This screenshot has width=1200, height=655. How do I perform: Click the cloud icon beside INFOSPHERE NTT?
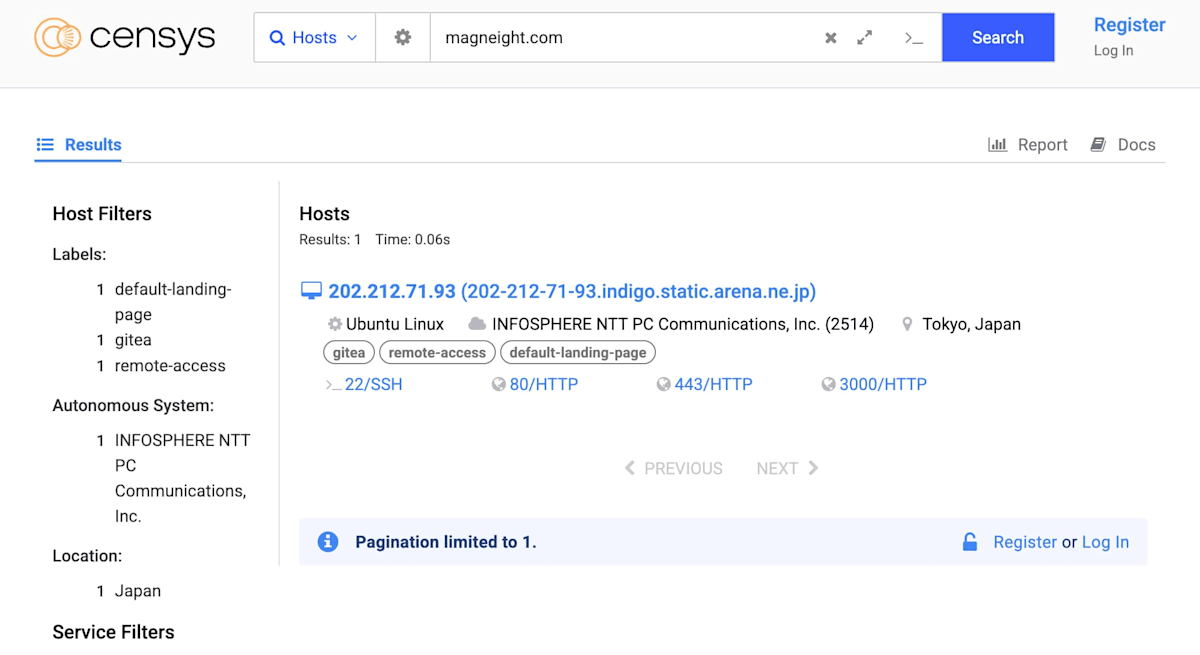coord(477,324)
